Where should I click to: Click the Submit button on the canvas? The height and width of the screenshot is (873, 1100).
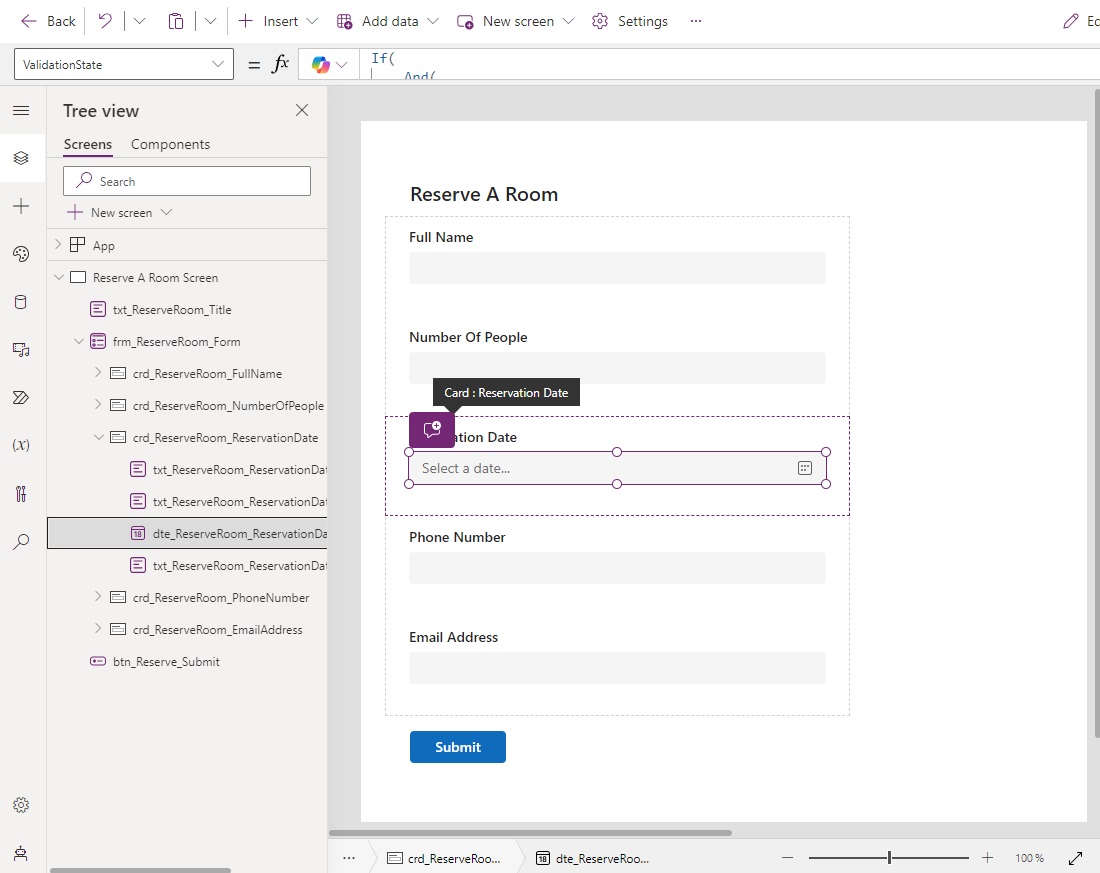click(457, 746)
